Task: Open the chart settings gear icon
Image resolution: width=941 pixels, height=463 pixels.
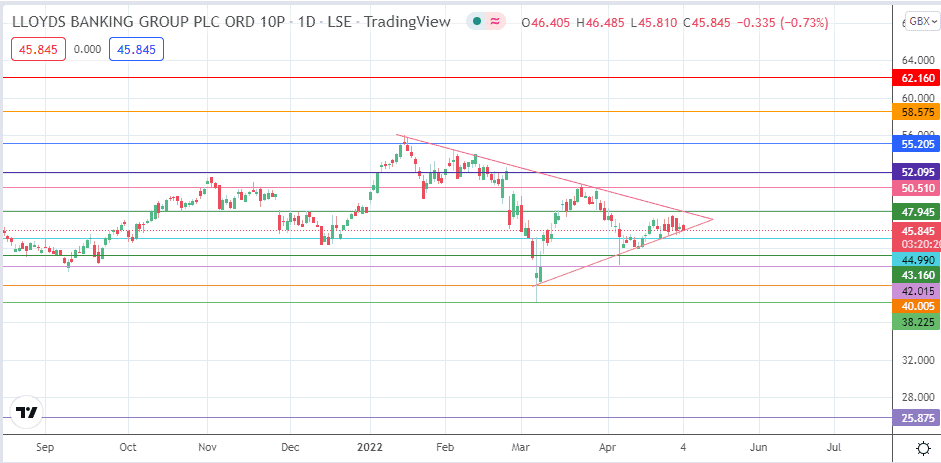Action: 923,448
